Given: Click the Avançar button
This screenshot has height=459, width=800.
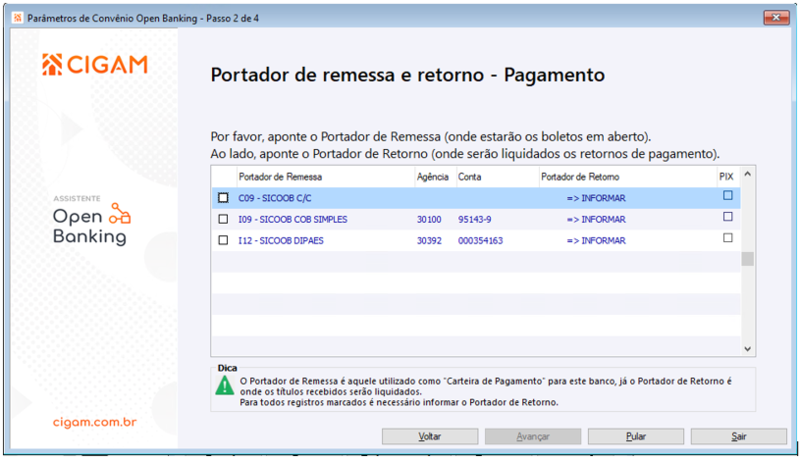Looking at the screenshot, I should pyautogui.click(x=533, y=437).
